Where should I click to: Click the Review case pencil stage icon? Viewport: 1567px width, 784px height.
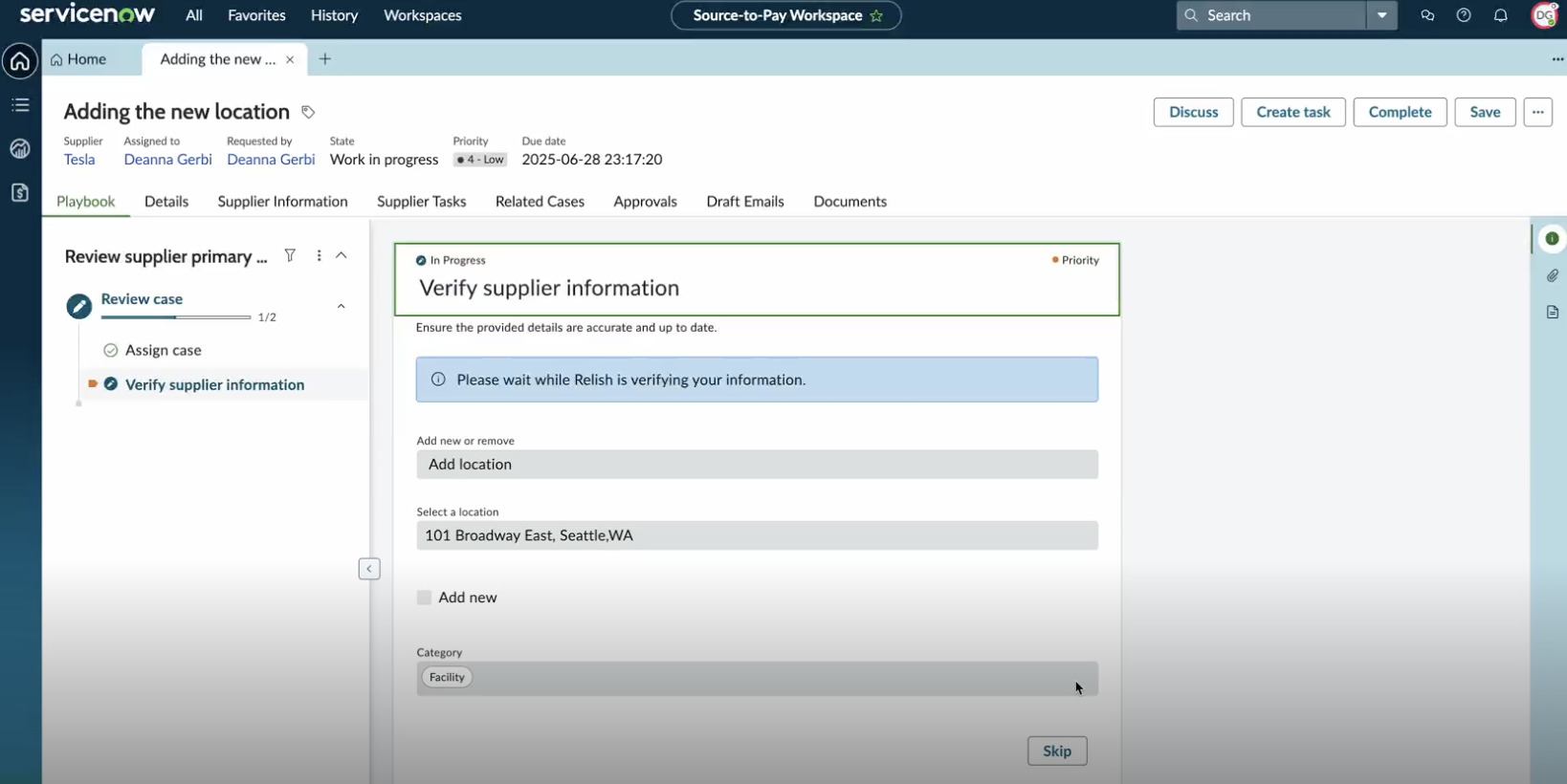pyautogui.click(x=79, y=307)
